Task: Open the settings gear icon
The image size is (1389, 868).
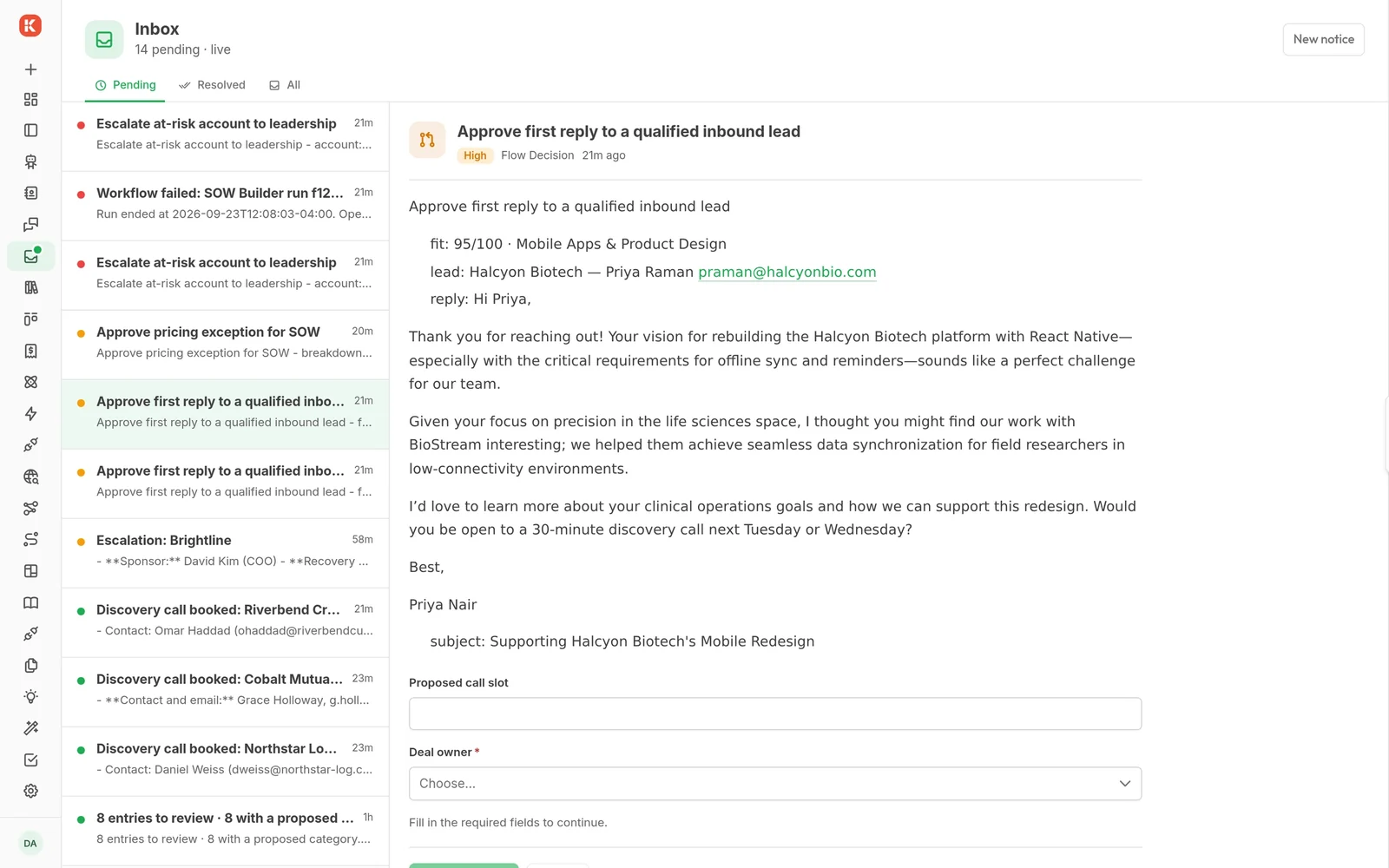Action: pos(30,792)
